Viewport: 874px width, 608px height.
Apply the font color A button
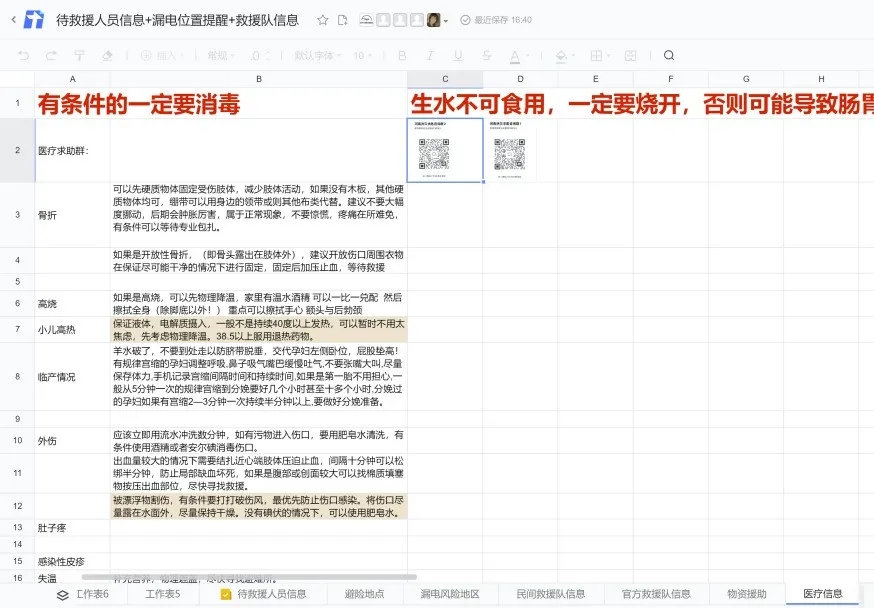(514, 56)
